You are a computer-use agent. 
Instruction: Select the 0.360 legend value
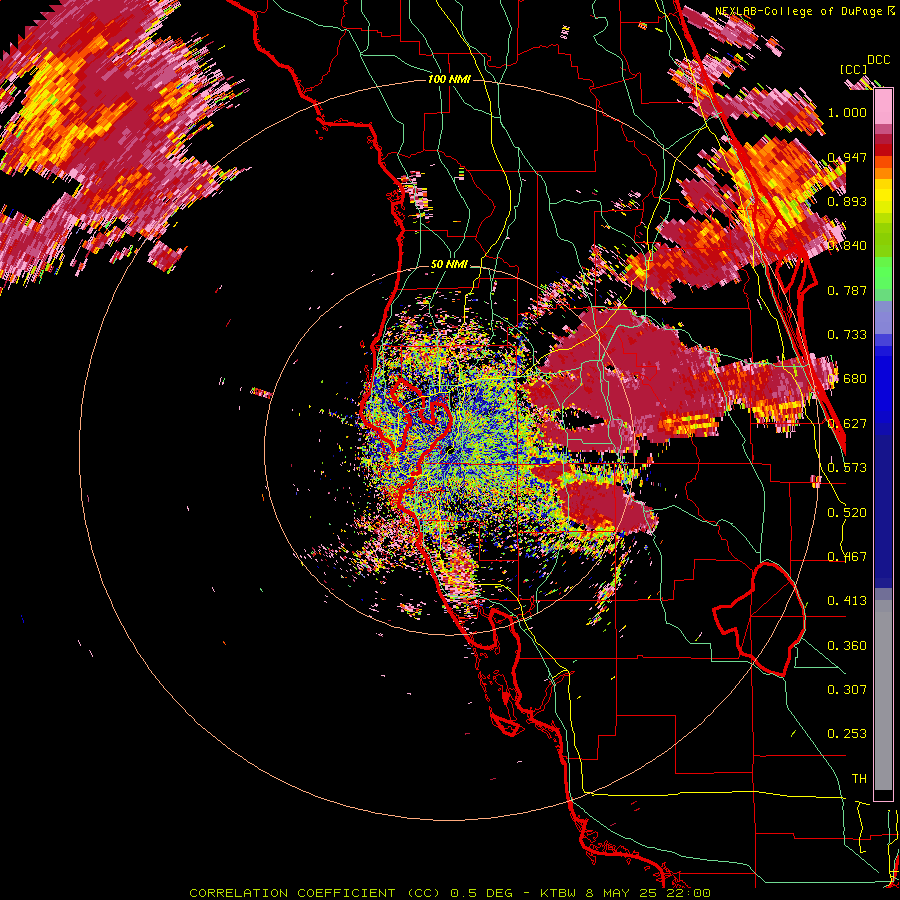(847, 646)
